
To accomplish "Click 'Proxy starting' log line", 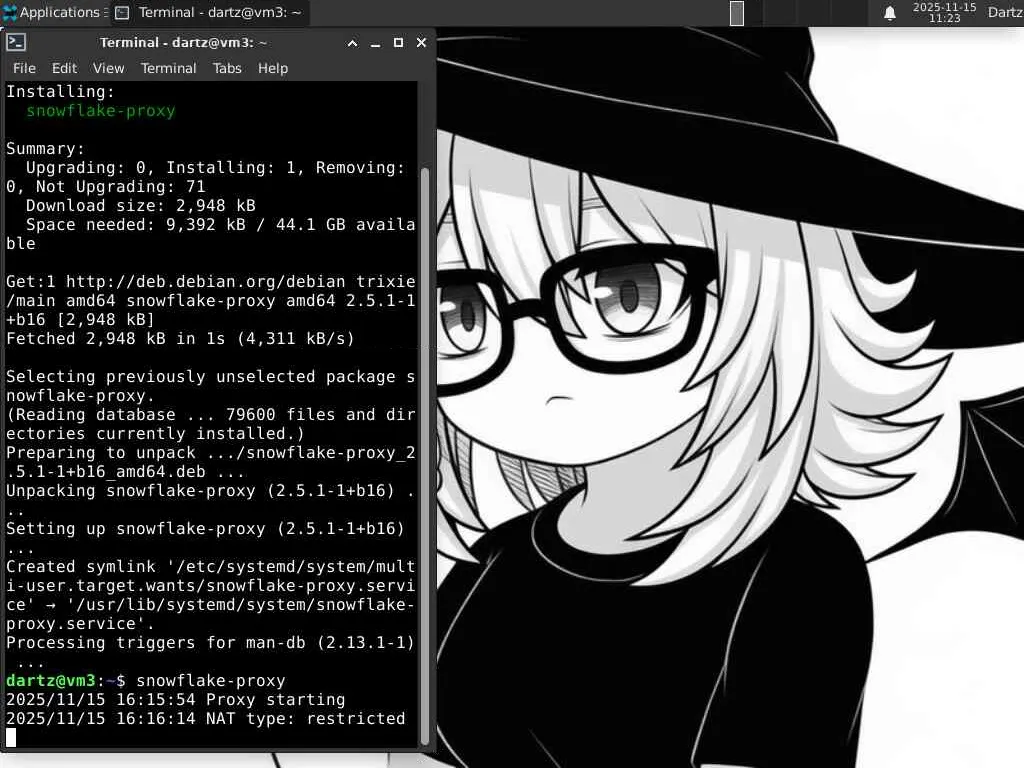I will click(x=175, y=699).
